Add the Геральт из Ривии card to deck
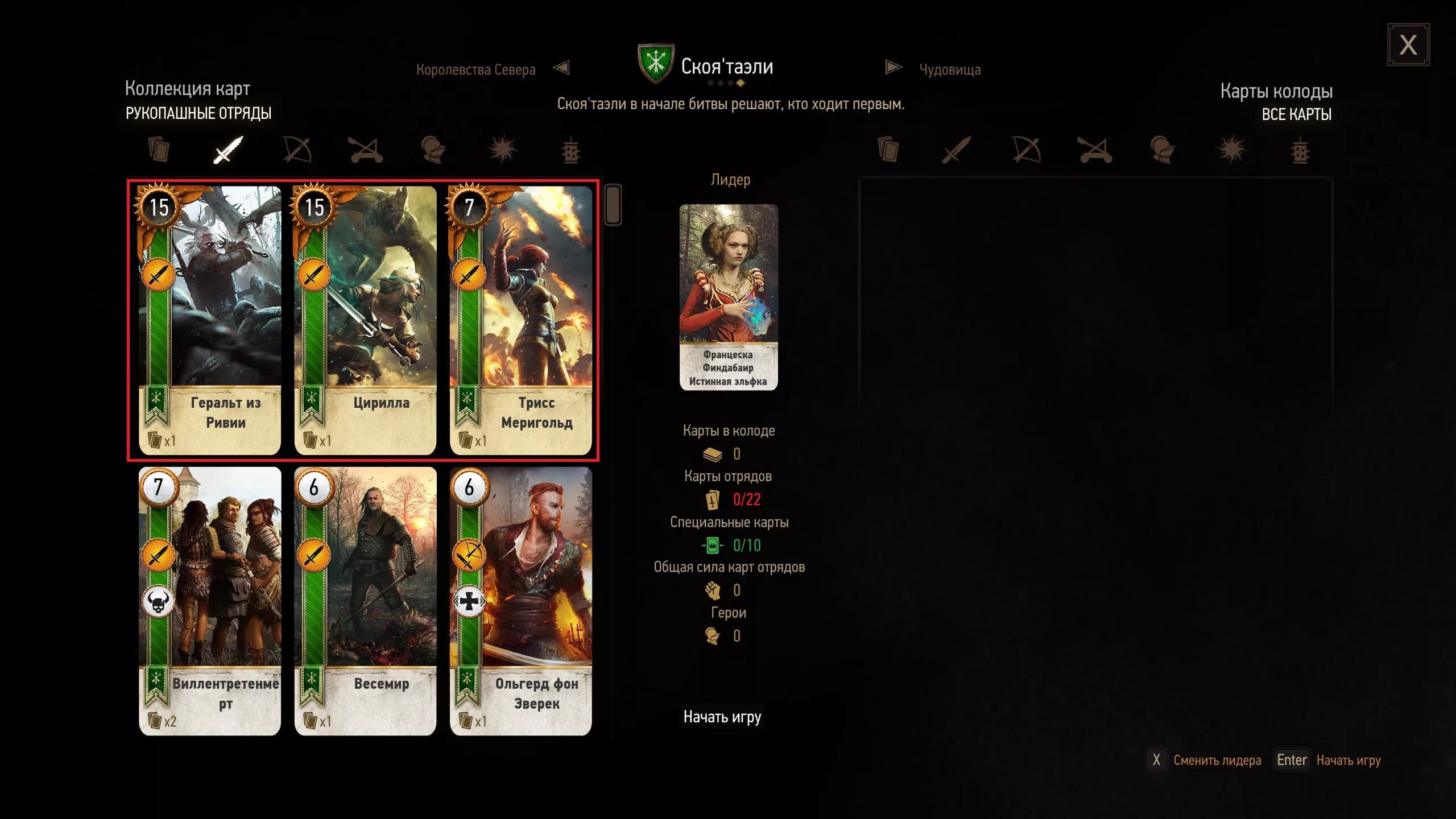The height and width of the screenshot is (819, 1456). pyautogui.click(x=210, y=320)
